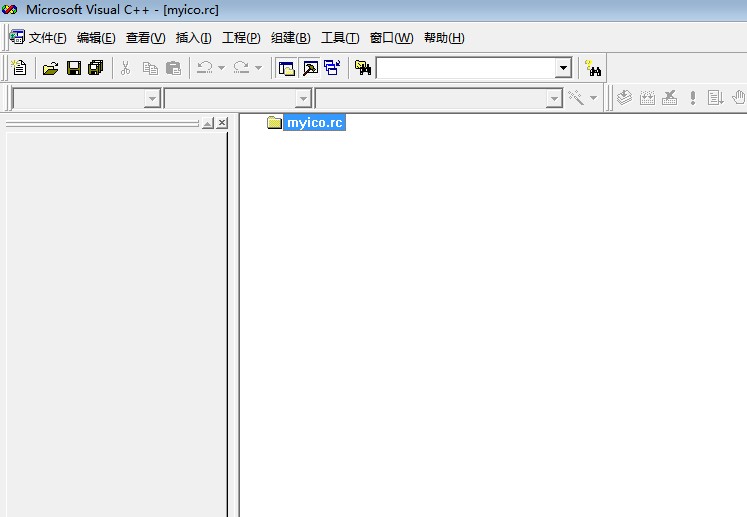Screen dimensions: 747x517
Task: Click the Build icon in build toolbar
Action: click(647, 98)
